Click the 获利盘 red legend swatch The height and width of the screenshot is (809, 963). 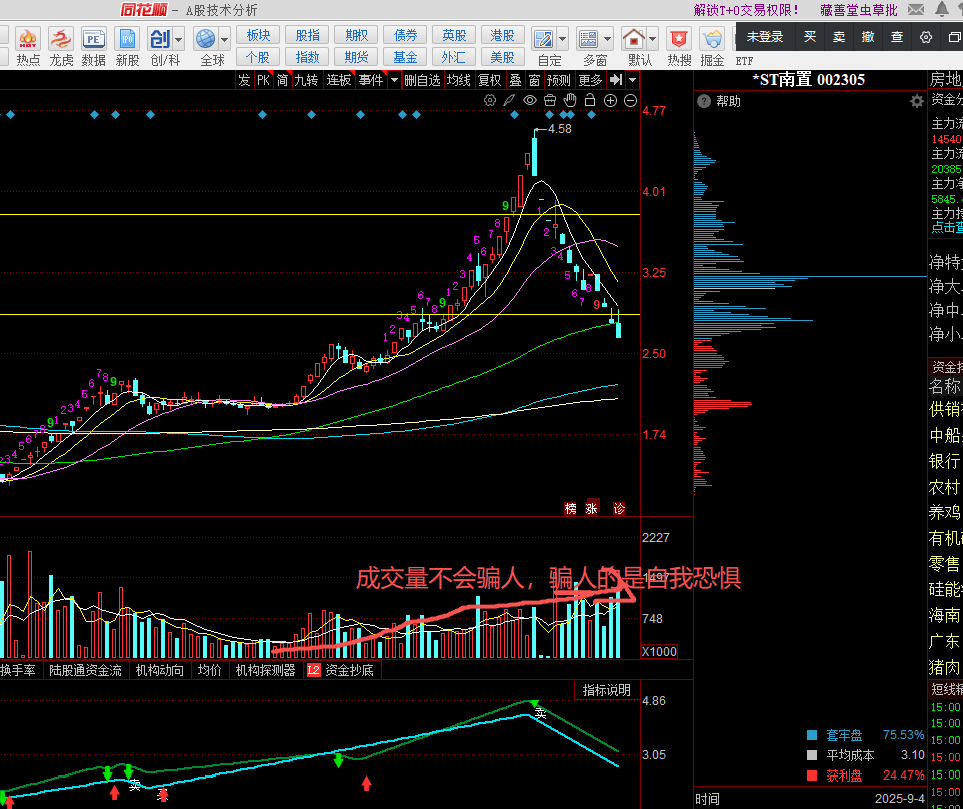(x=812, y=776)
